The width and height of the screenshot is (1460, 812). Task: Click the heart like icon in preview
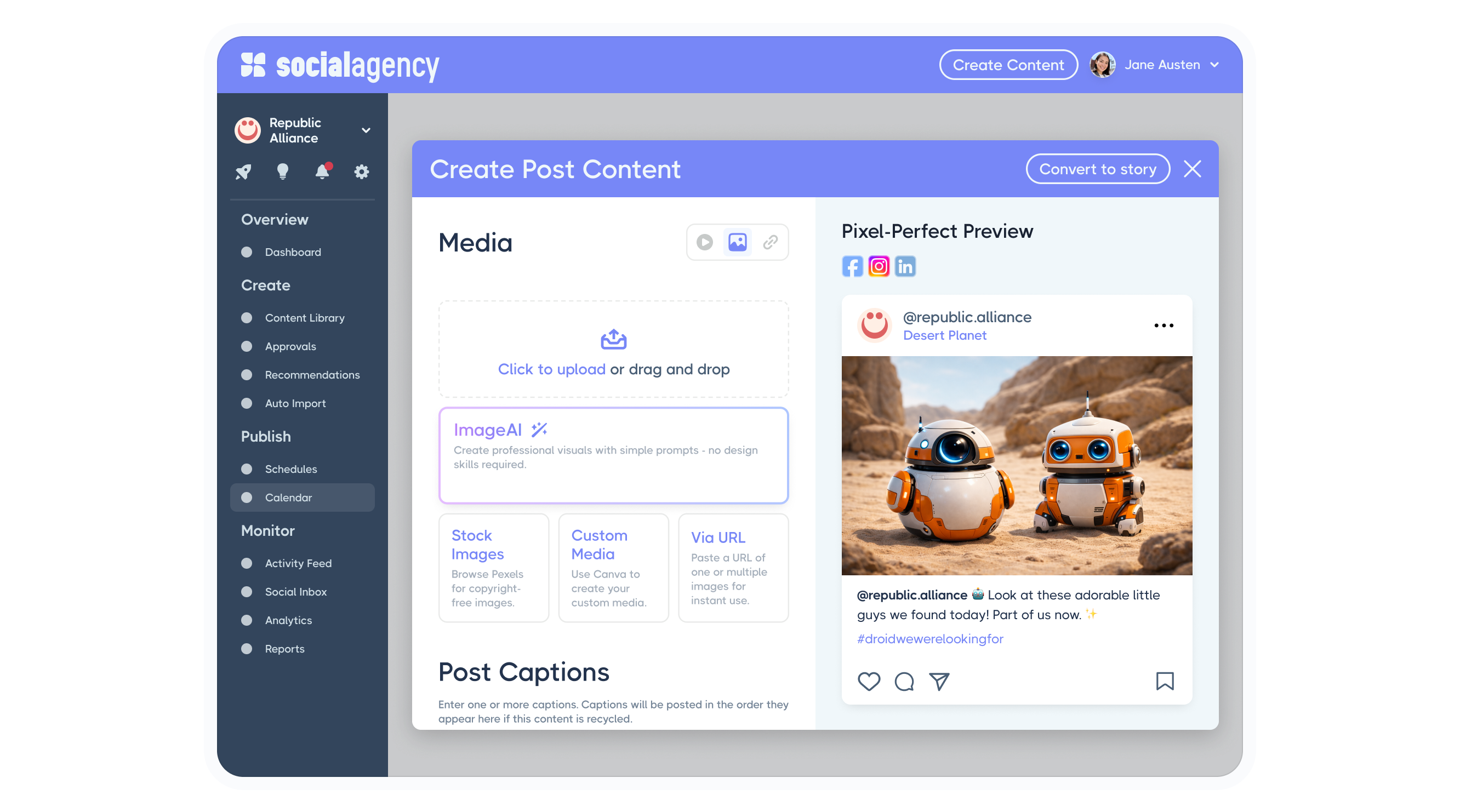click(x=868, y=681)
